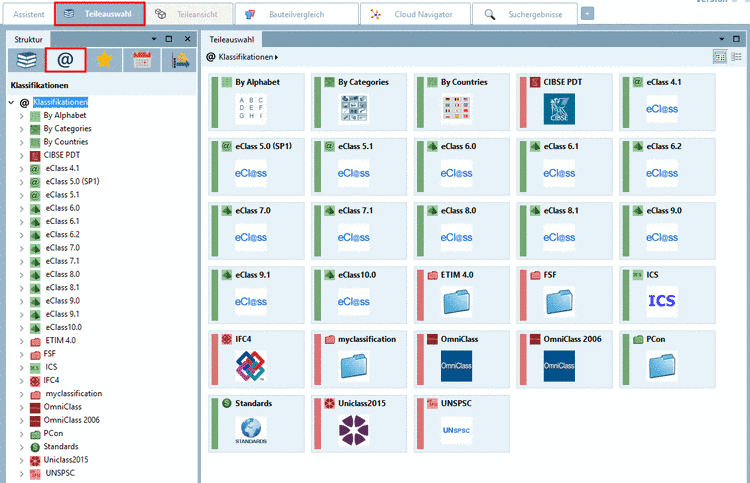Open the myclassification folder tile

pos(359,359)
